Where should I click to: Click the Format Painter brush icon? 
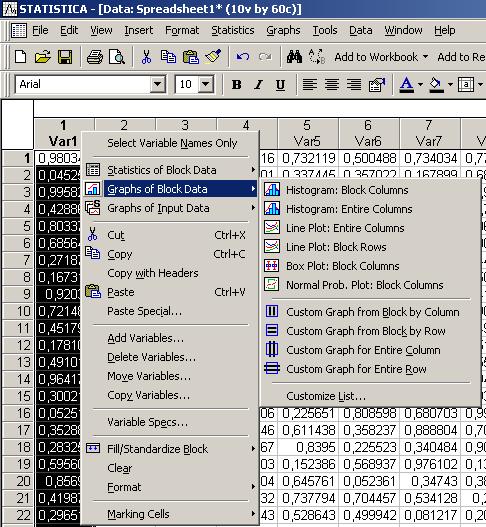click(x=213, y=57)
